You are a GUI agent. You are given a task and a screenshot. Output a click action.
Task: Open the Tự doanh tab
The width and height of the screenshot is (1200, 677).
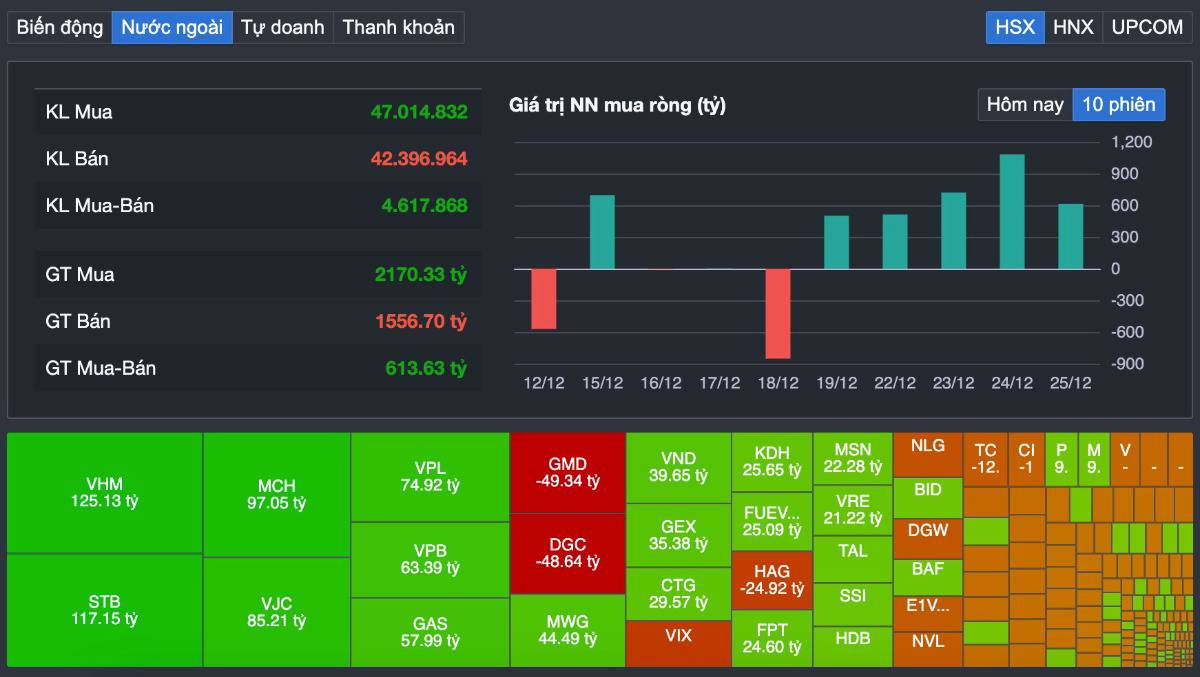pyautogui.click(x=283, y=27)
